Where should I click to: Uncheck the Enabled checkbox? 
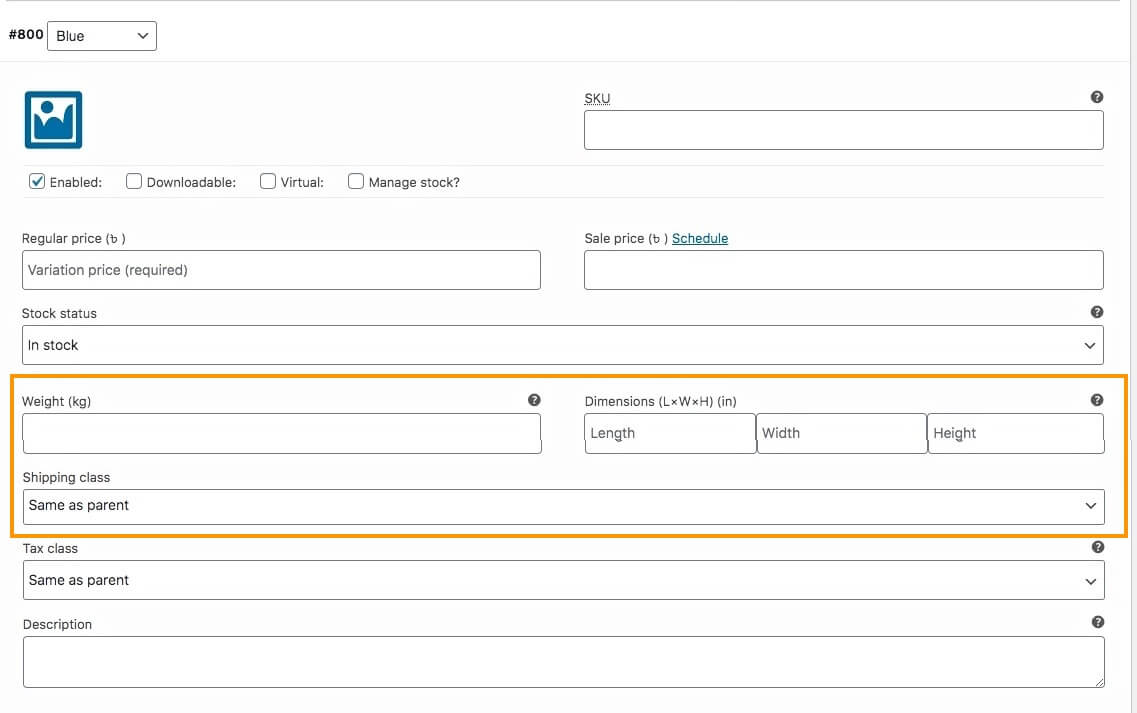pyautogui.click(x=37, y=182)
